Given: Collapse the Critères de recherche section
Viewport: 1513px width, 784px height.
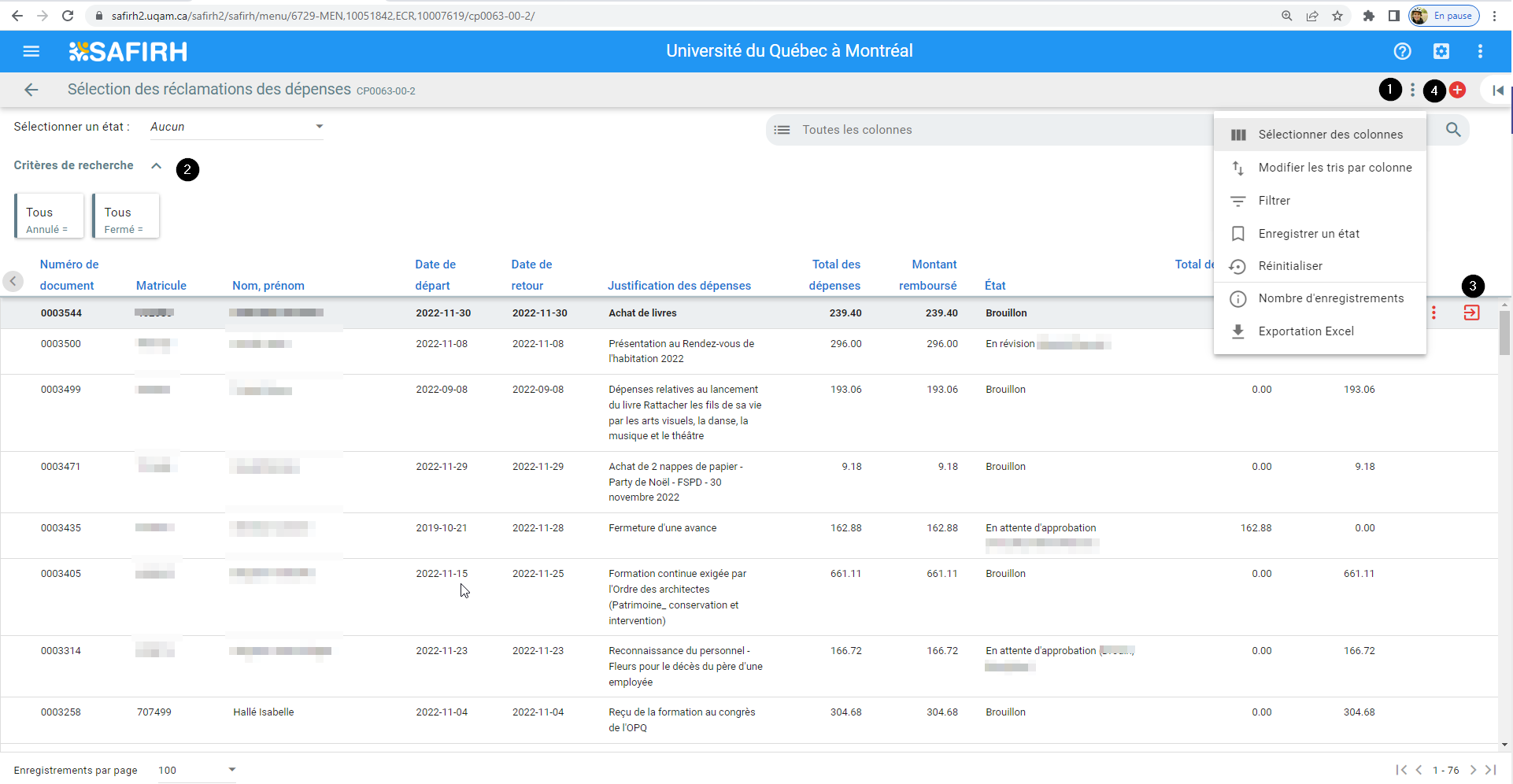Looking at the screenshot, I should point(157,165).
